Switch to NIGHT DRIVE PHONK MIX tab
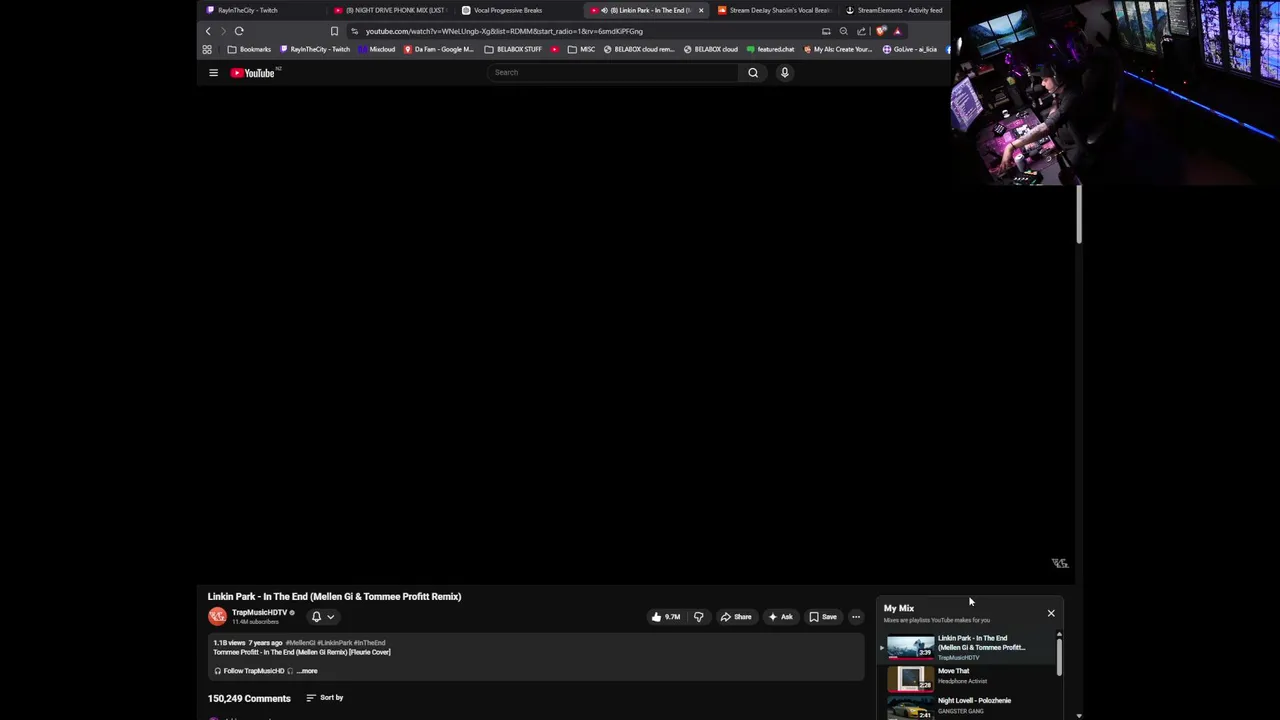 (391, 10)
